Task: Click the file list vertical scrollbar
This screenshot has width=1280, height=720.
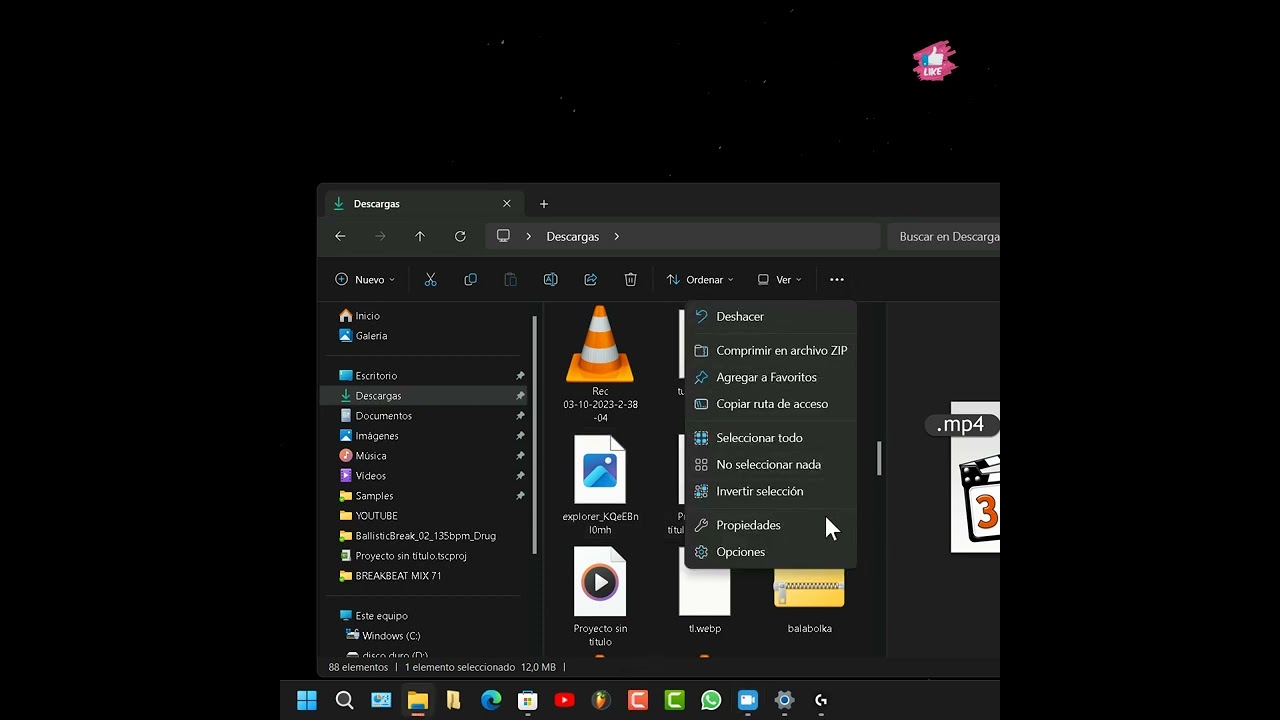Action: [x=880, y=459]
